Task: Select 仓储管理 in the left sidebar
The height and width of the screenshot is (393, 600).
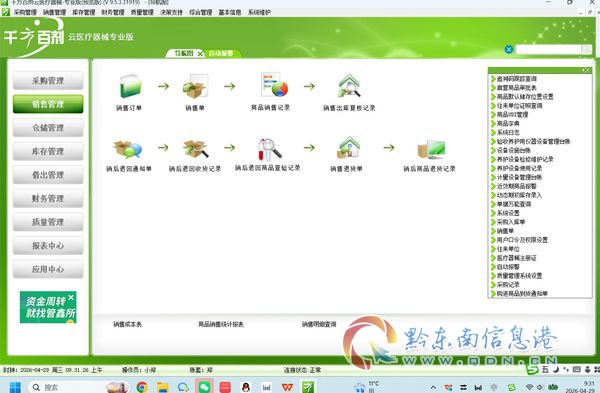Action: [x=48, y=128]
